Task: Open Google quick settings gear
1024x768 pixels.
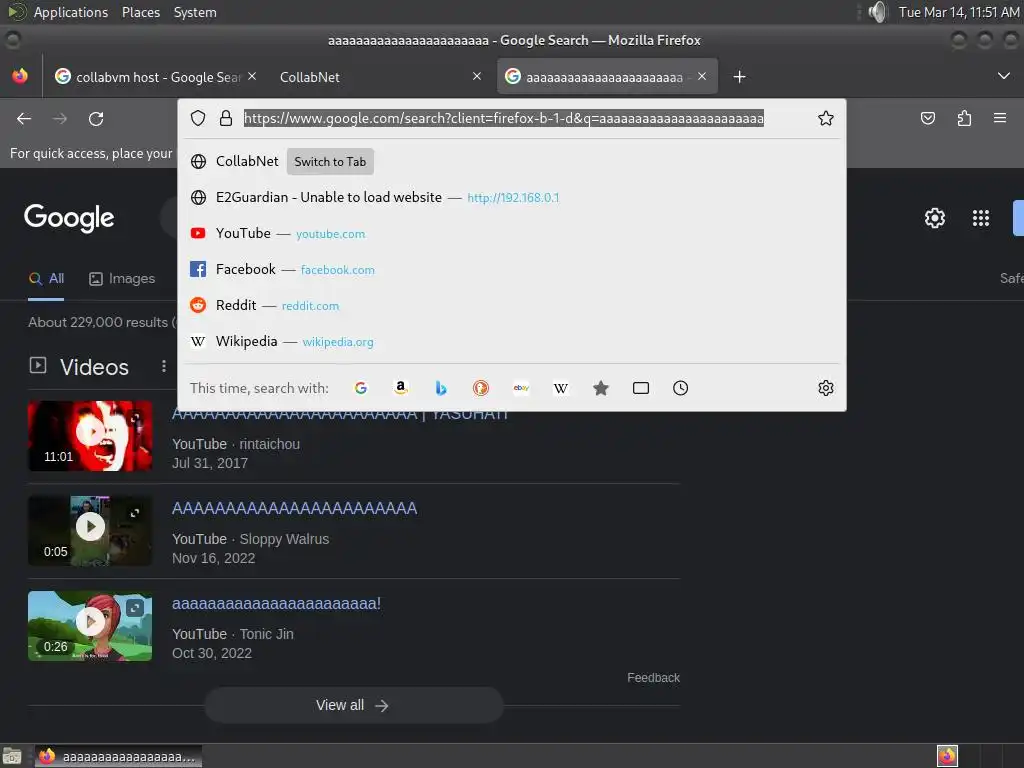Action: (935, 217)
